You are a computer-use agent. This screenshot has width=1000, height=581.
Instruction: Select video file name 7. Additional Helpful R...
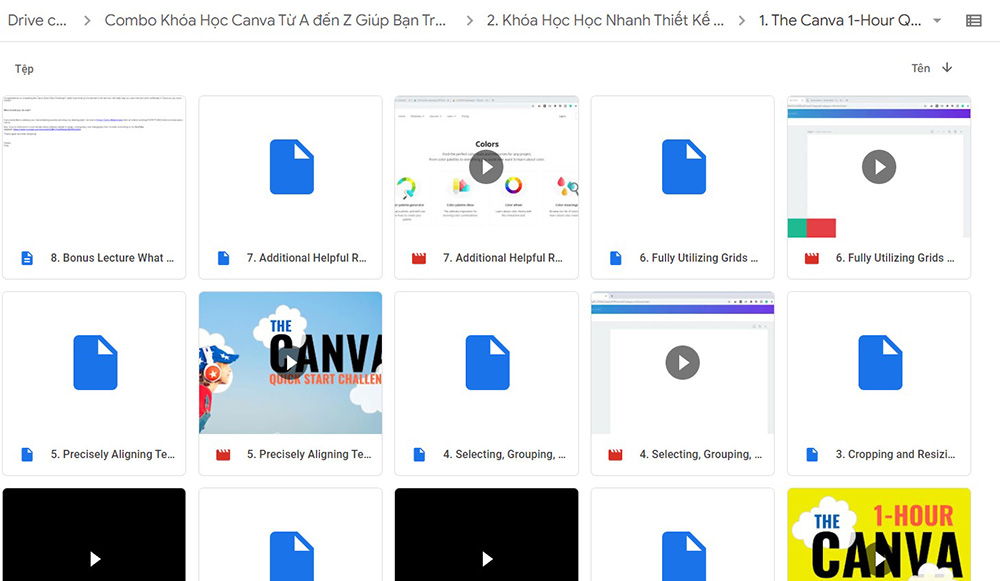click(503, 258)
